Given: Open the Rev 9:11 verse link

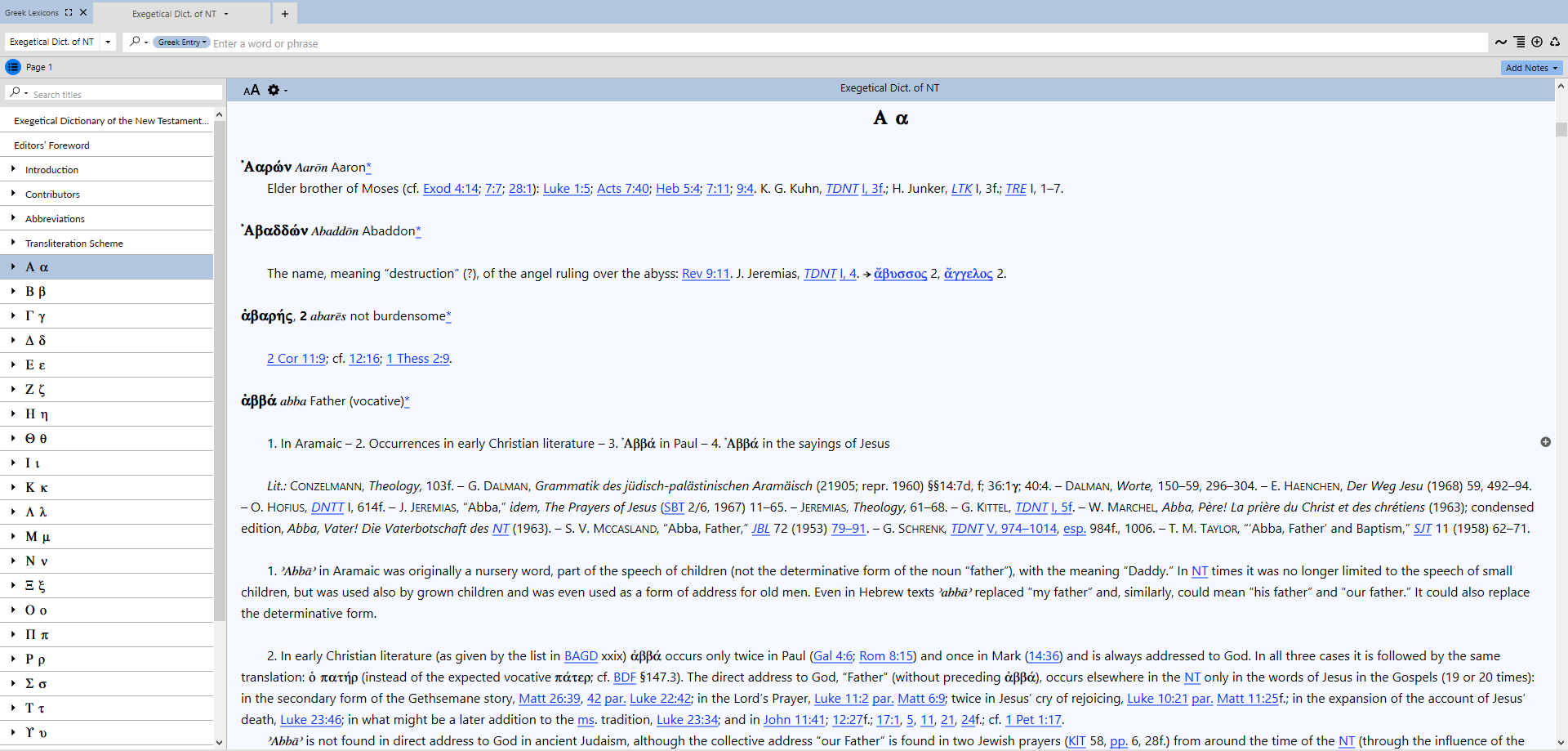Looking at the screenshot, I should (705, 274).
